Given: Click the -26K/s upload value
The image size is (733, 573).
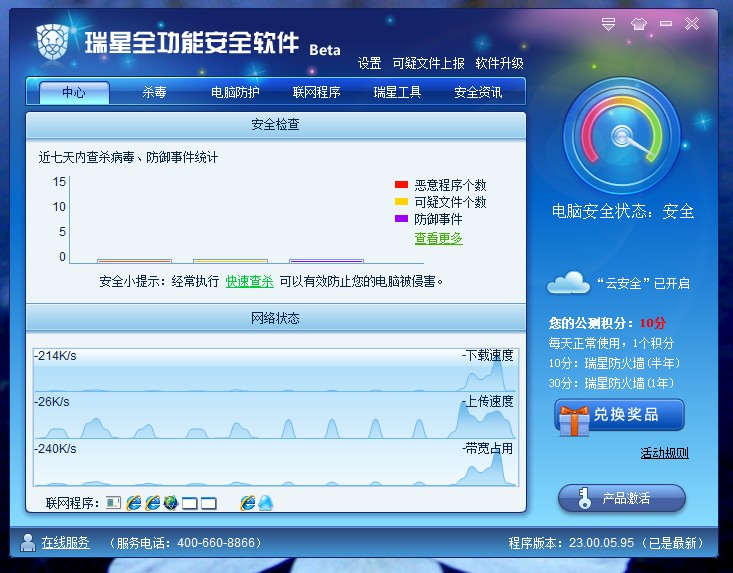Looking at the screenshot, I should (x=52, y=402).
